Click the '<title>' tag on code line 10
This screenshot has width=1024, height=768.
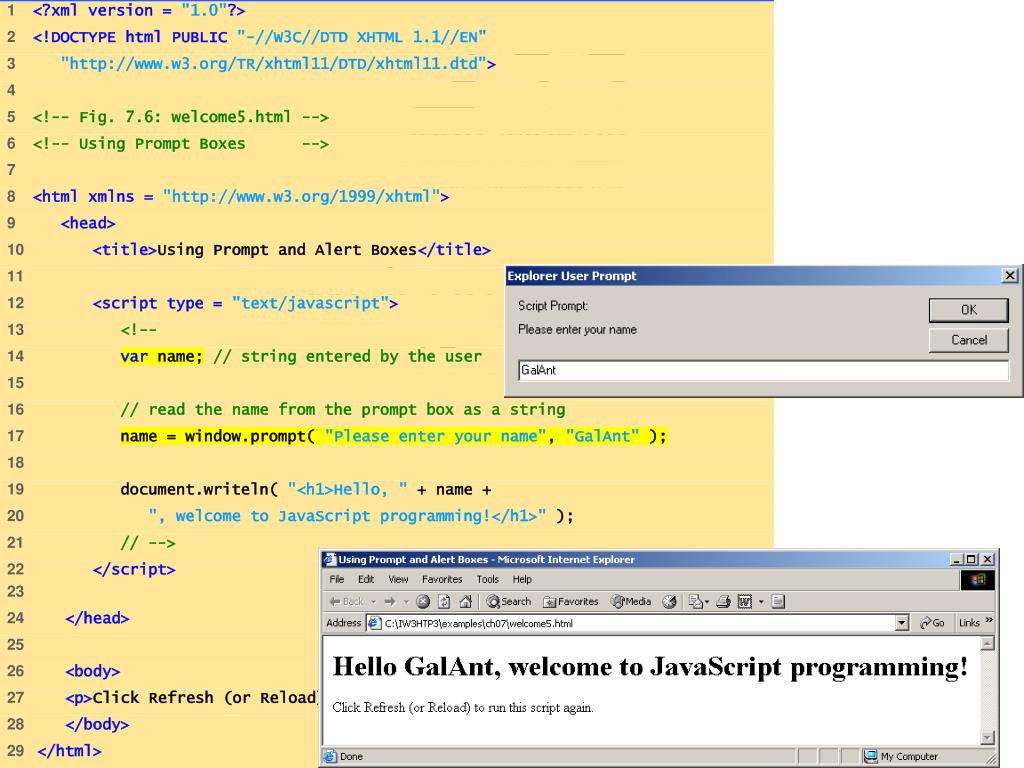[x=125, y=249]
